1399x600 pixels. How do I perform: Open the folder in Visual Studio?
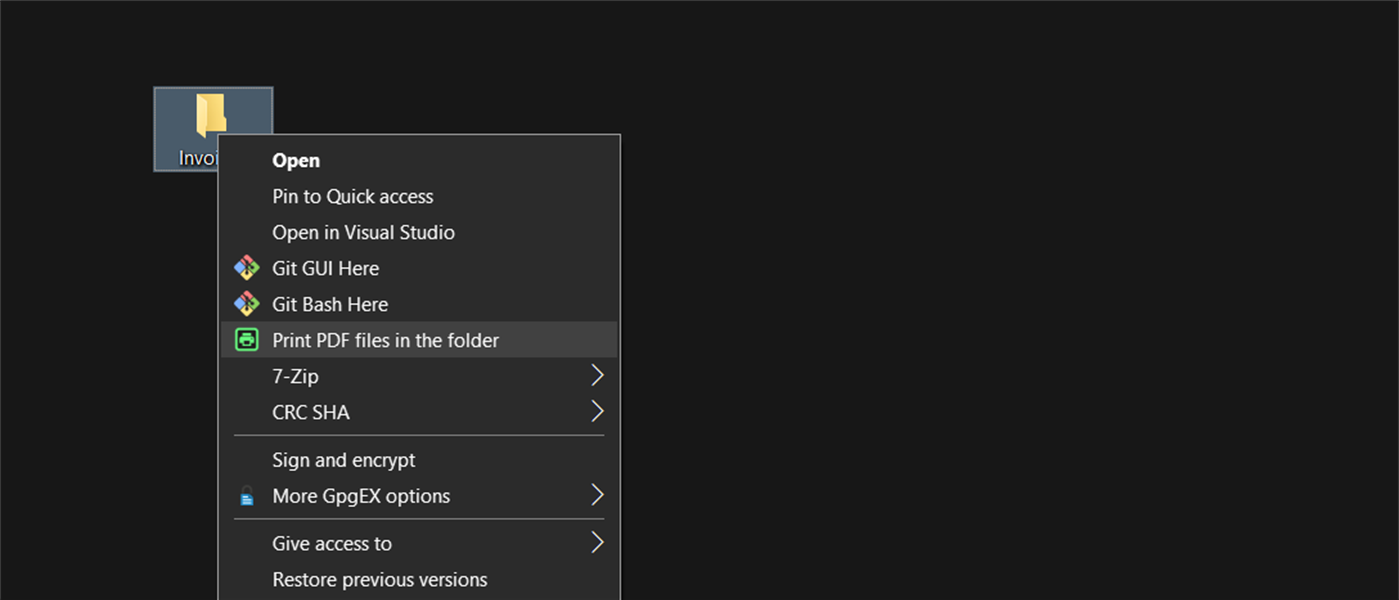[x=364, y=232]
